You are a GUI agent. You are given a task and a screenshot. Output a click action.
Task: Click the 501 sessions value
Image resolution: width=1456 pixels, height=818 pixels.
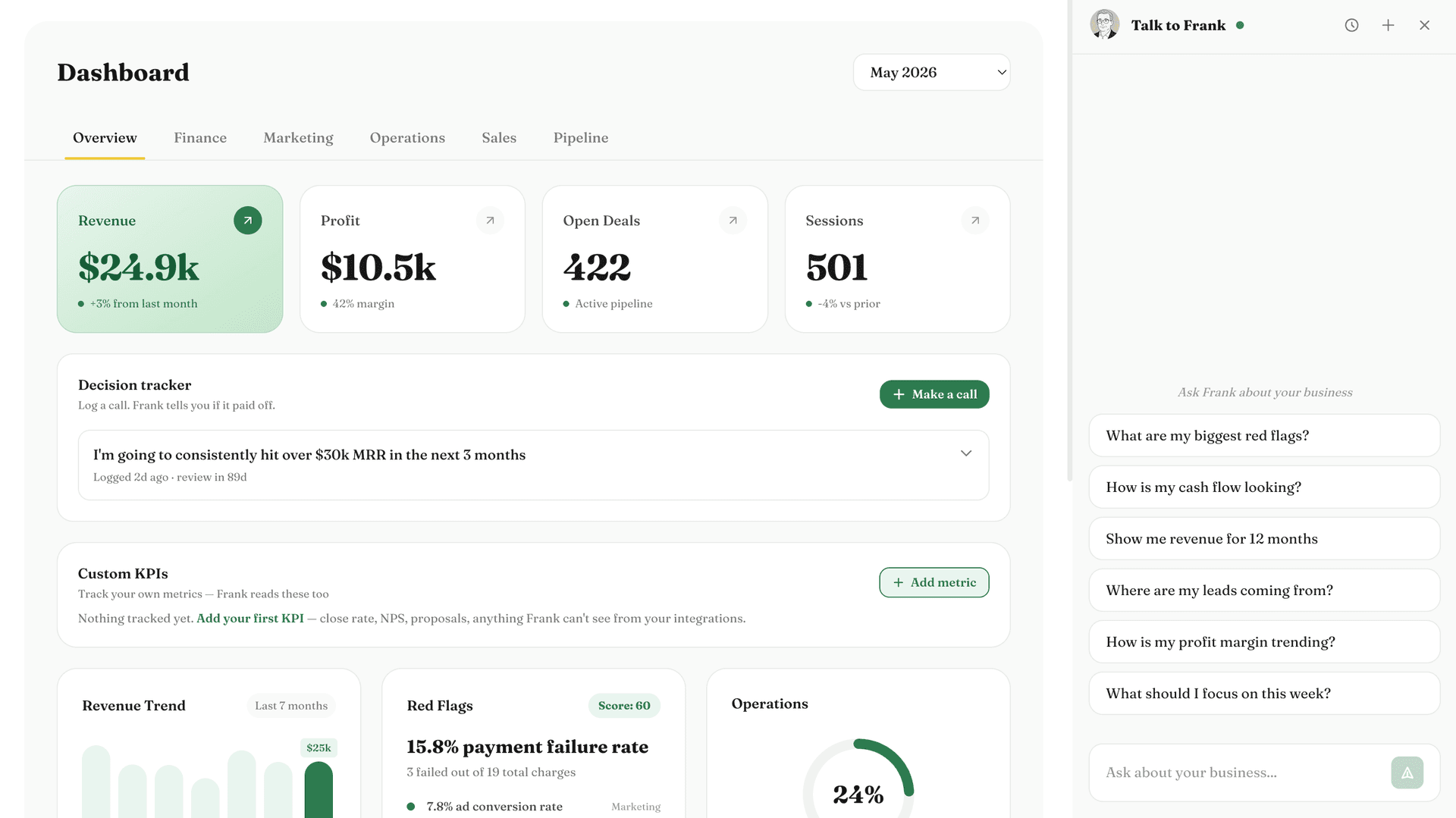click(x=836, y=267)
